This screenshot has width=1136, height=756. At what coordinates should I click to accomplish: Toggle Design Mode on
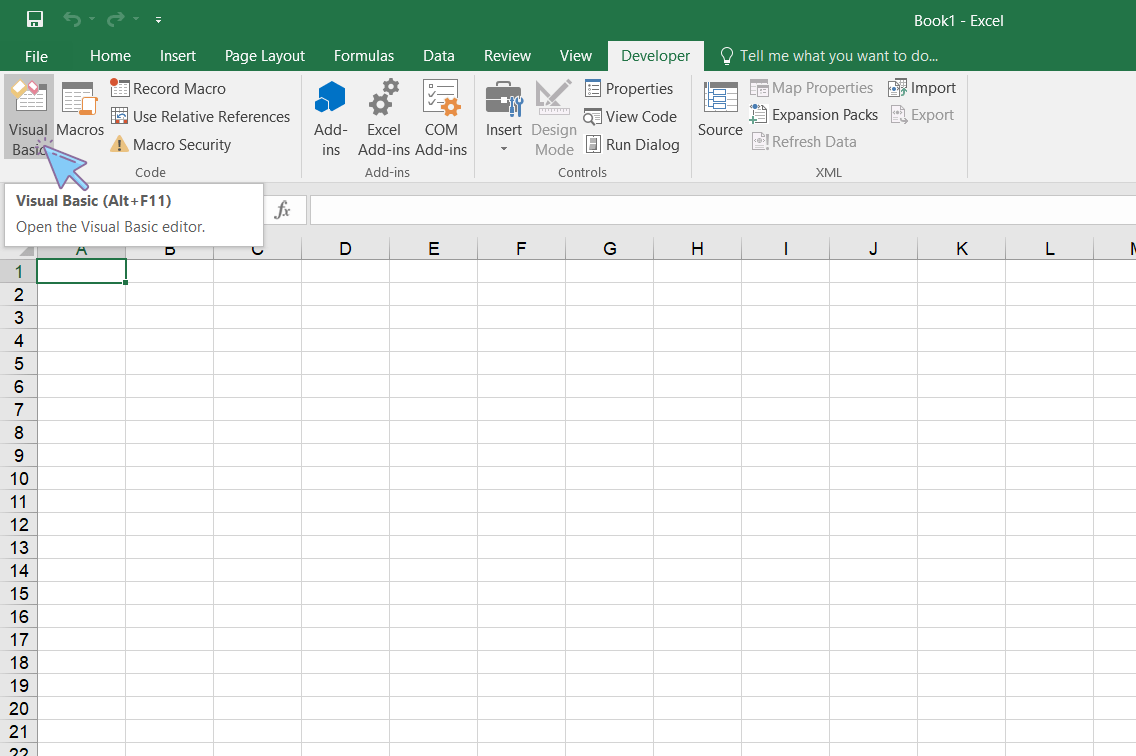(x=554, y=115)
